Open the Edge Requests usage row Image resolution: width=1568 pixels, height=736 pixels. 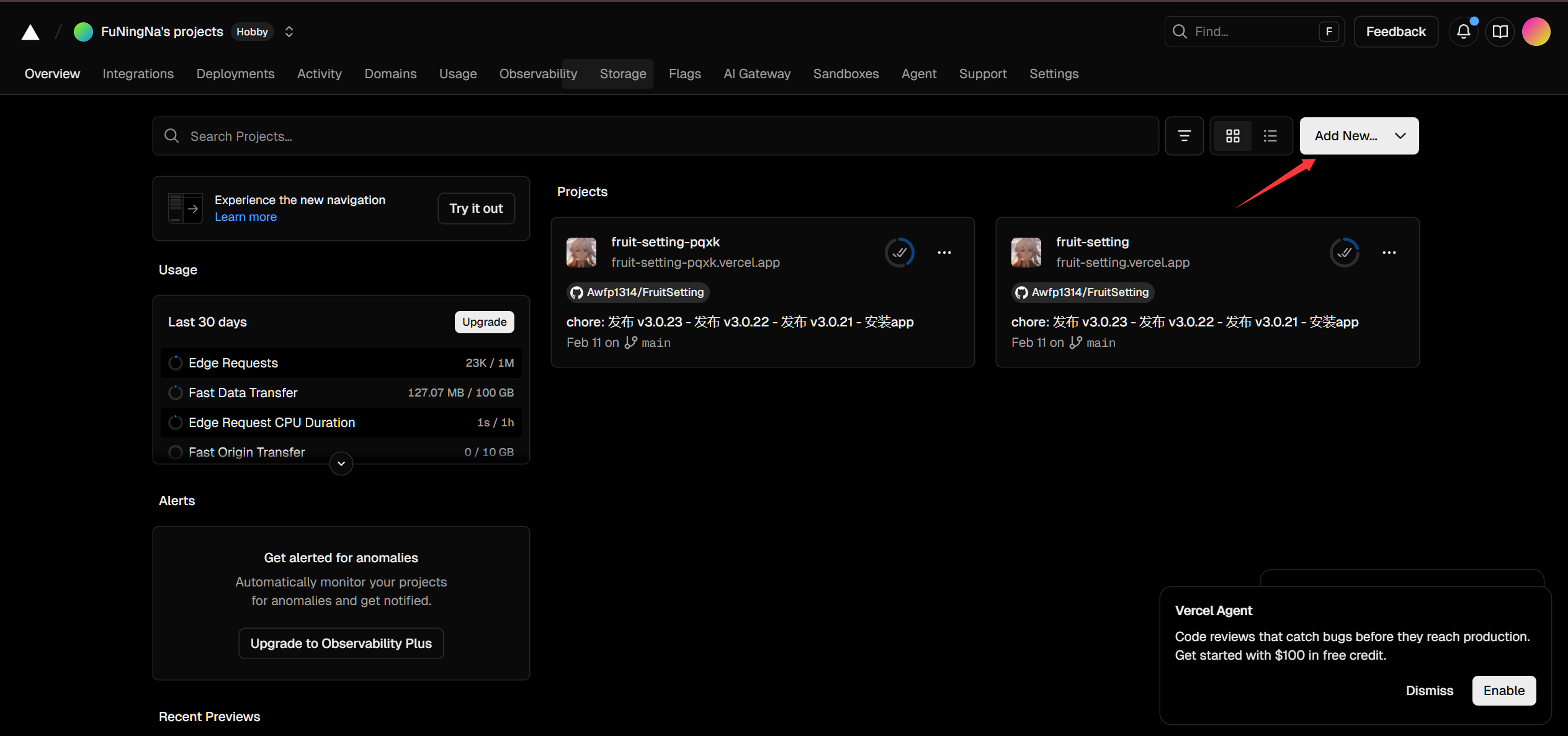341,363
